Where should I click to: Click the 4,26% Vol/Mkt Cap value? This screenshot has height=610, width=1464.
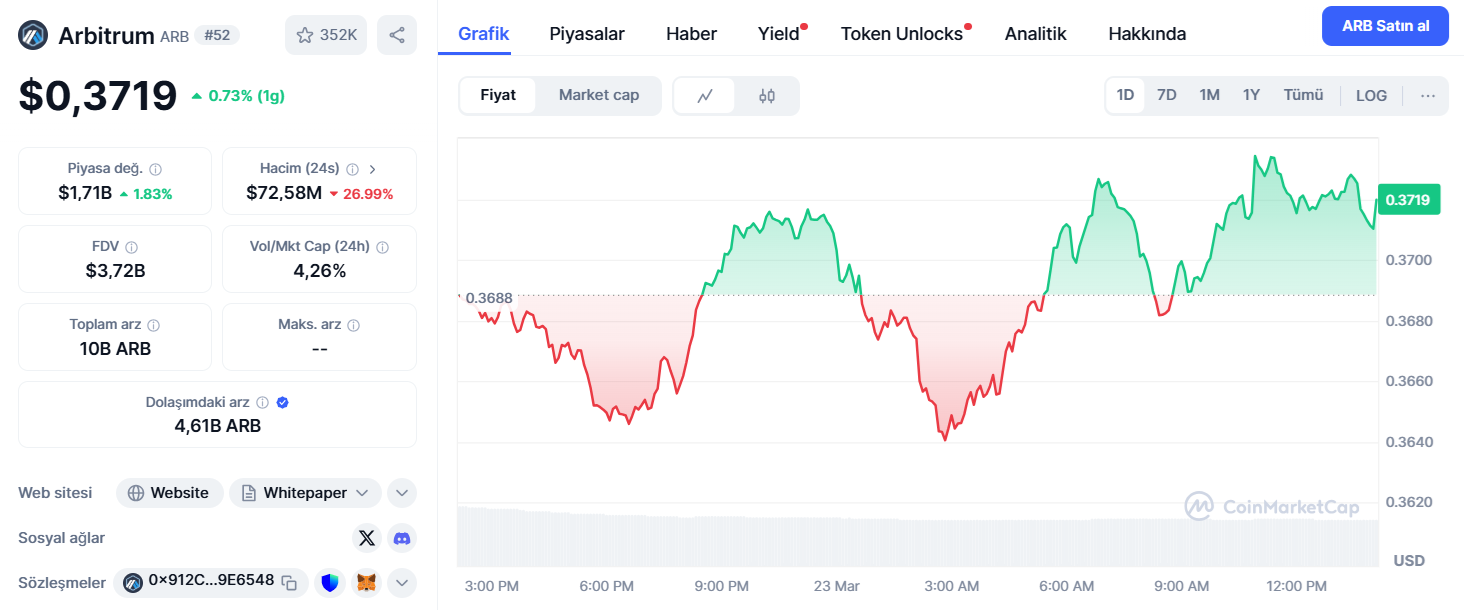[x=319, y=270]
